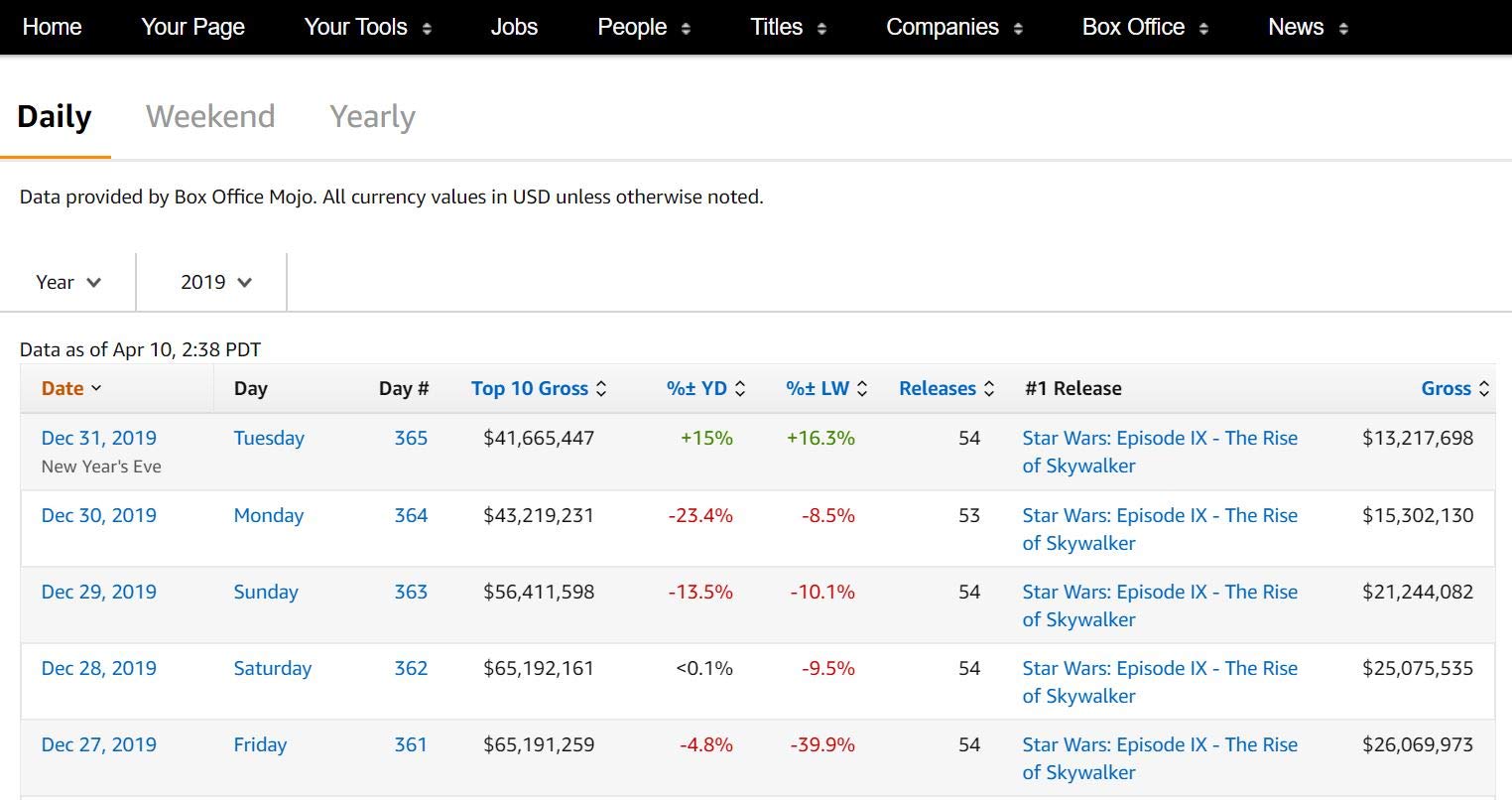This screenshot has height=800, width=1512.
Task: Sort table by Releases column arrows
Action: [x=989, y=389]
